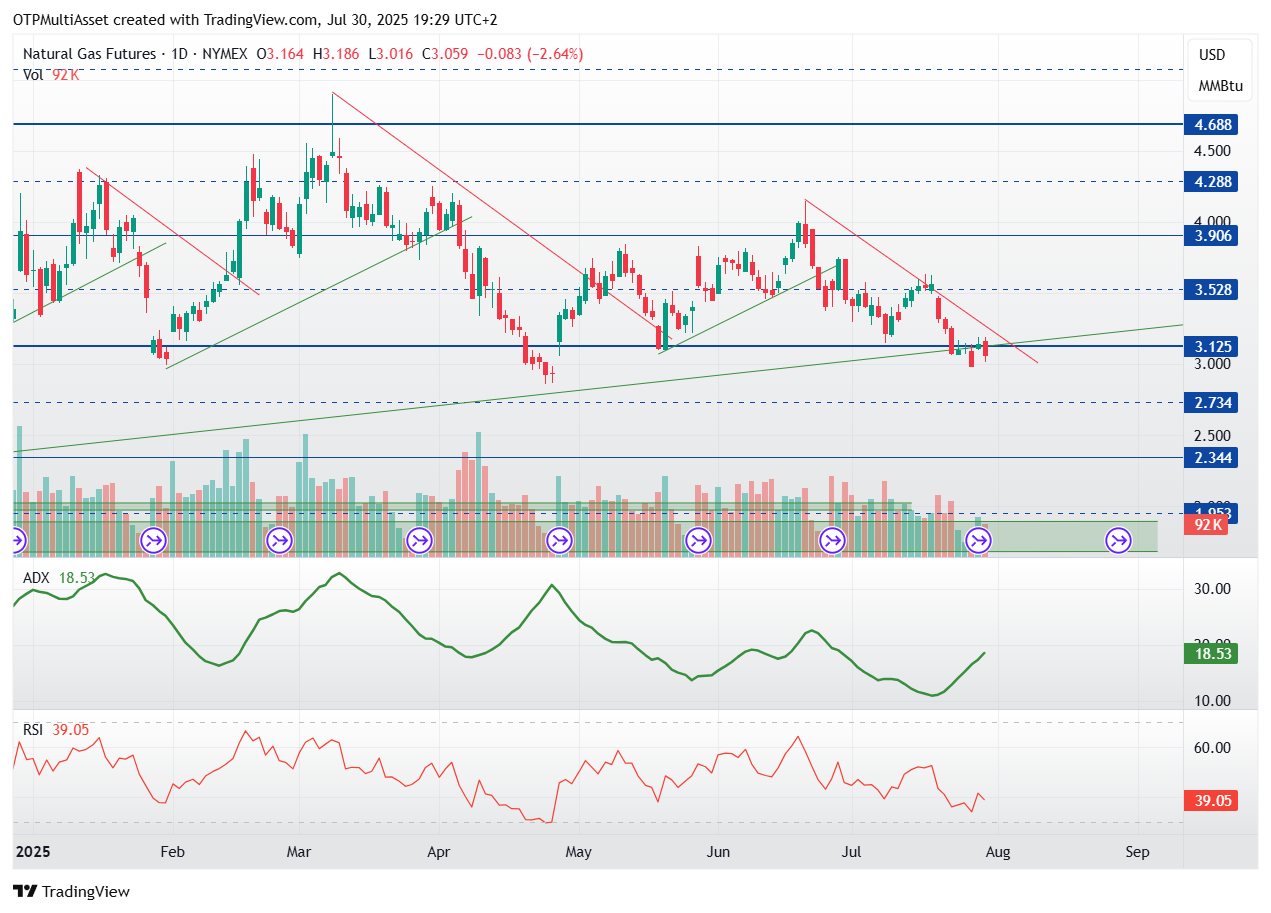Click the TradingView logo icon
This screenshot has height=913, width=1271.
[25, 891]
